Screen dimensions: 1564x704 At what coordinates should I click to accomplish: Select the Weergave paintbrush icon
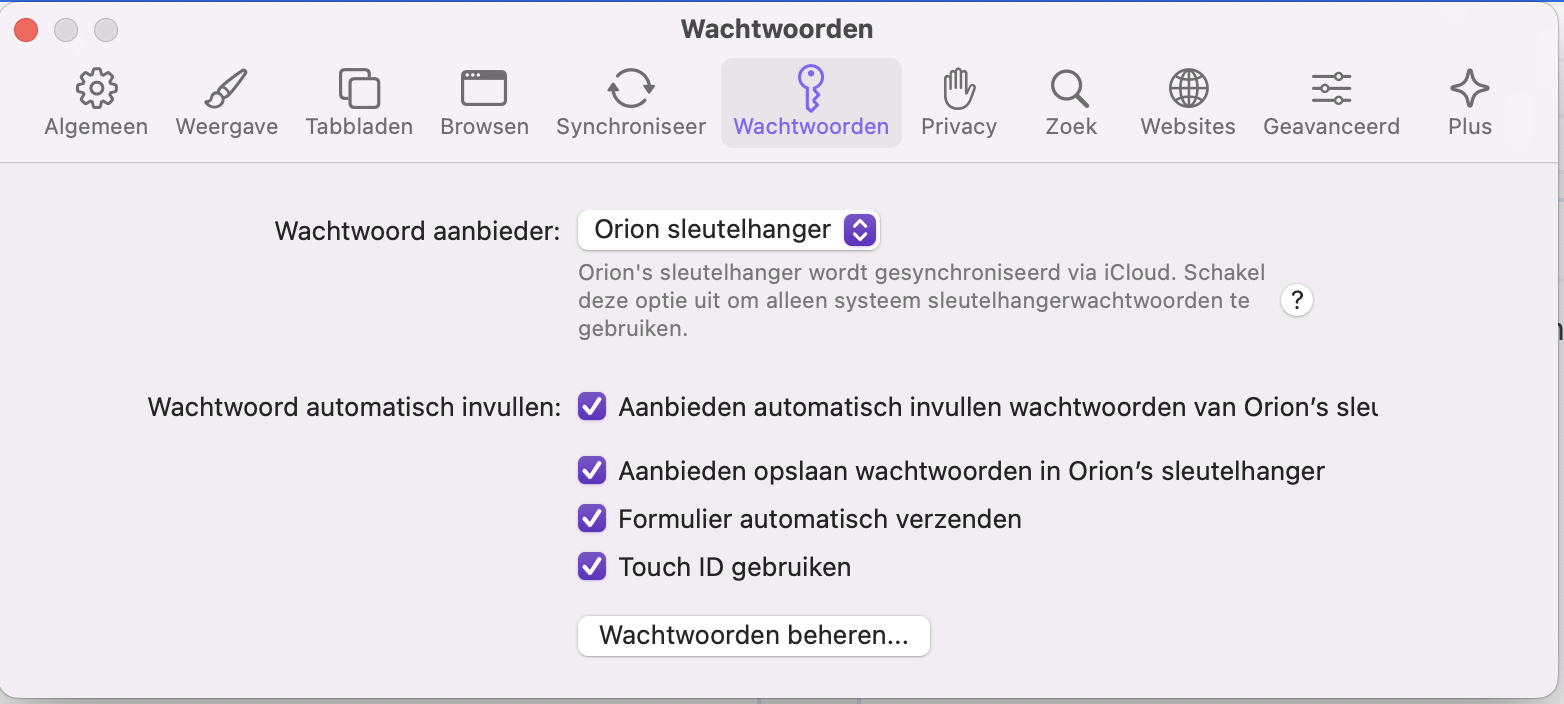coord(226,90)
